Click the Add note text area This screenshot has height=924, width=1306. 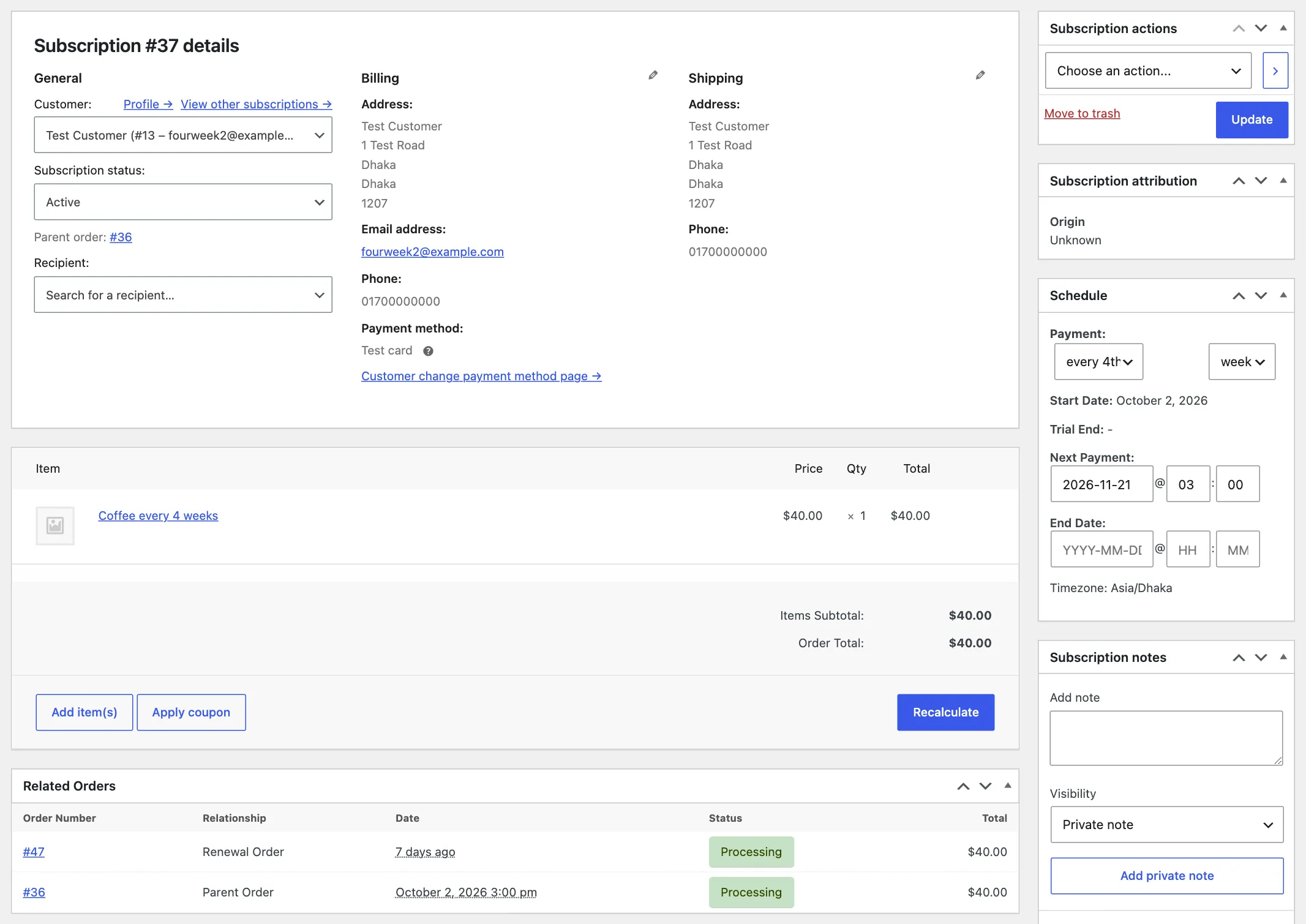pyautogui.click(x=1166, y=738)
